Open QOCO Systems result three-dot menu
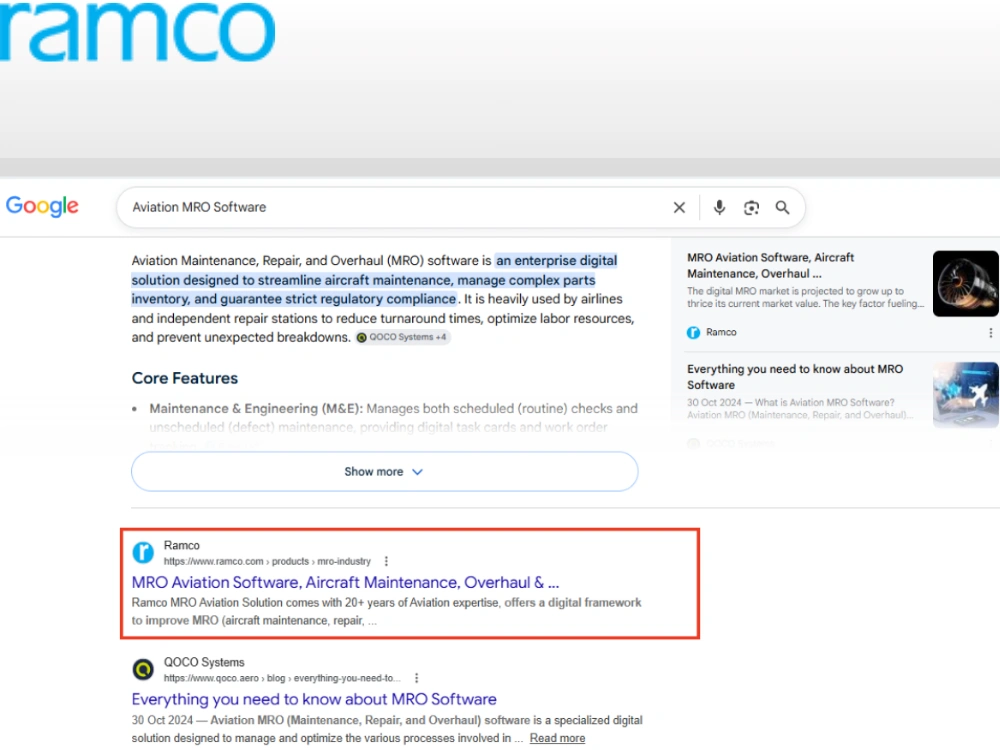This screenshot has height=750, width=1000. pyautogui.click(x=416, y=678)
